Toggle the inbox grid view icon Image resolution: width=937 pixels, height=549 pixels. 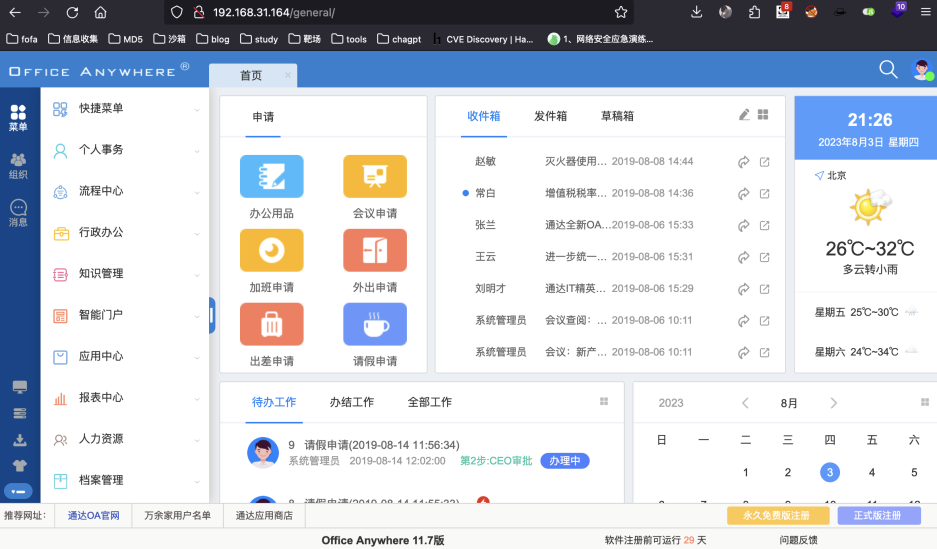coord(763,115)
